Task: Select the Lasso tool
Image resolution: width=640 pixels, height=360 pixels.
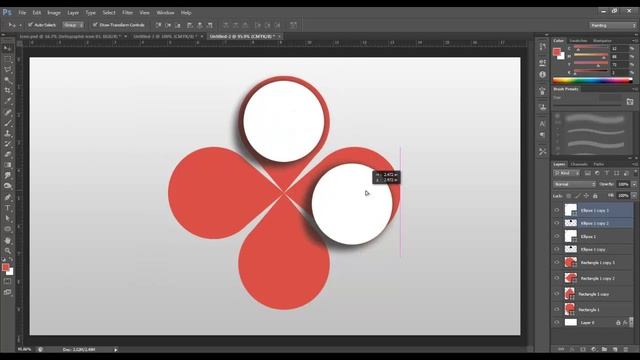Action: [x=7, y=70]
